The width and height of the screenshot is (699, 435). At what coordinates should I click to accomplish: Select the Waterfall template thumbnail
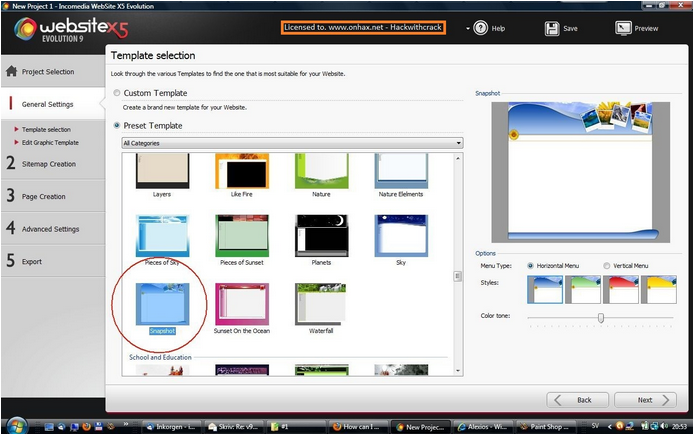click(x=319, y=305)
